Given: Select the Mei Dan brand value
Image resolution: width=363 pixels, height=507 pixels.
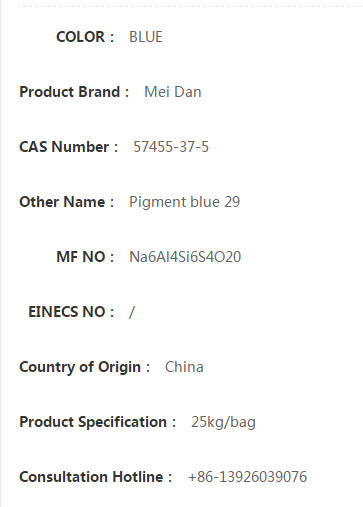Looking at the screenshot, I should coord(173,92).
